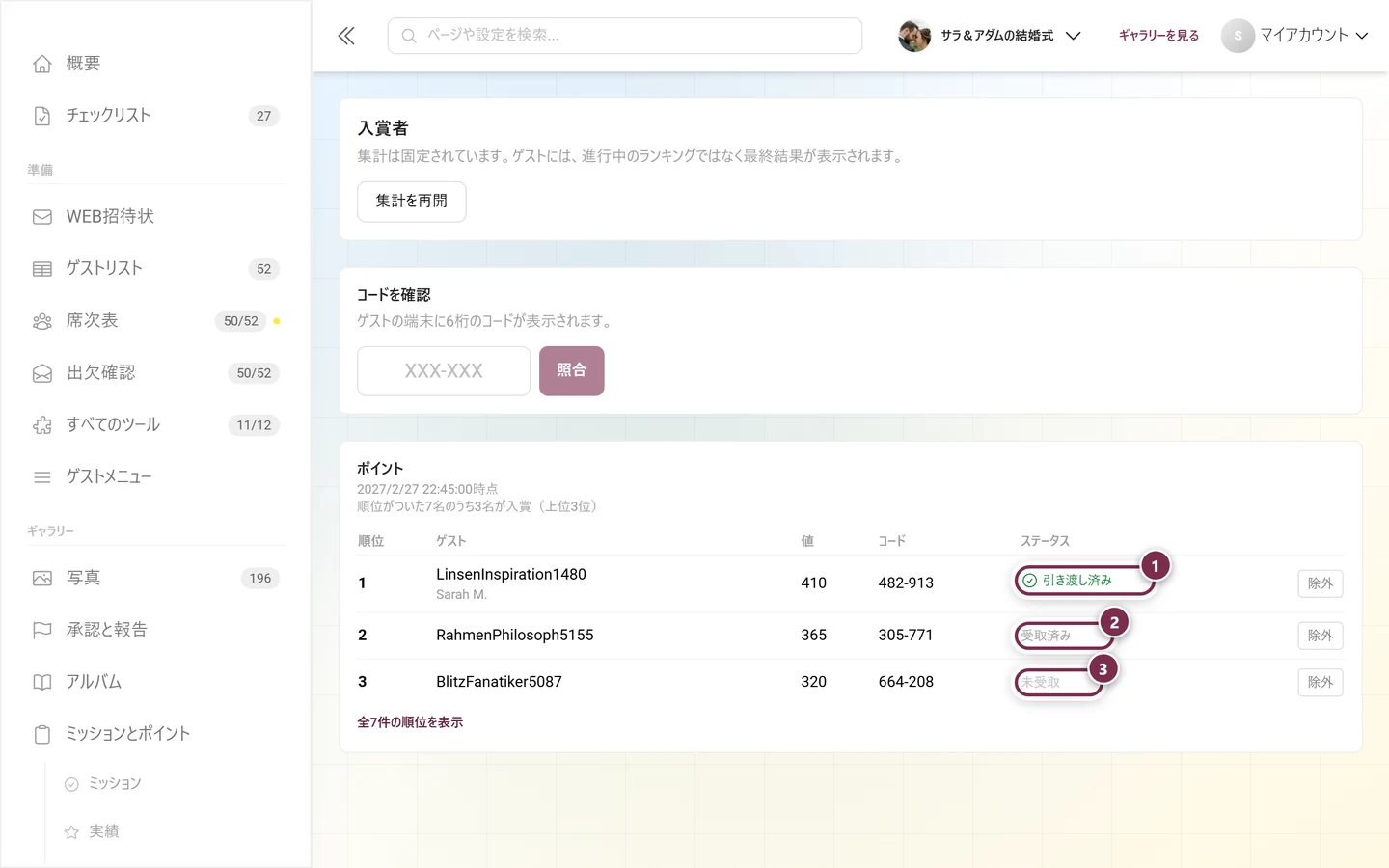The width and height of the screenshot is (1389, 868).
Task: Click the ミッション check-circle icon
Action: [71, 784]
